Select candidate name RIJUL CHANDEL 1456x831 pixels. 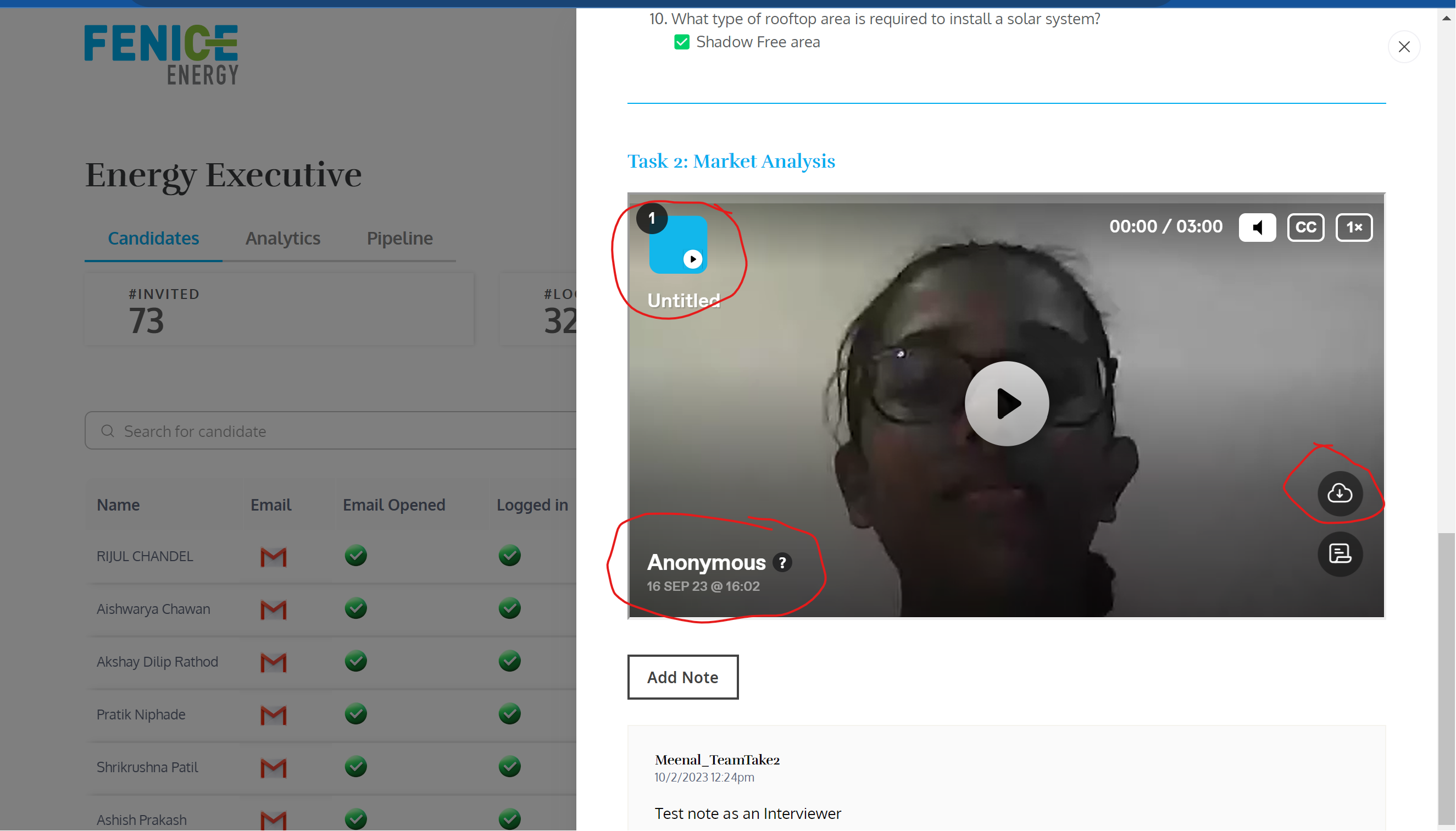pos(145,556)
